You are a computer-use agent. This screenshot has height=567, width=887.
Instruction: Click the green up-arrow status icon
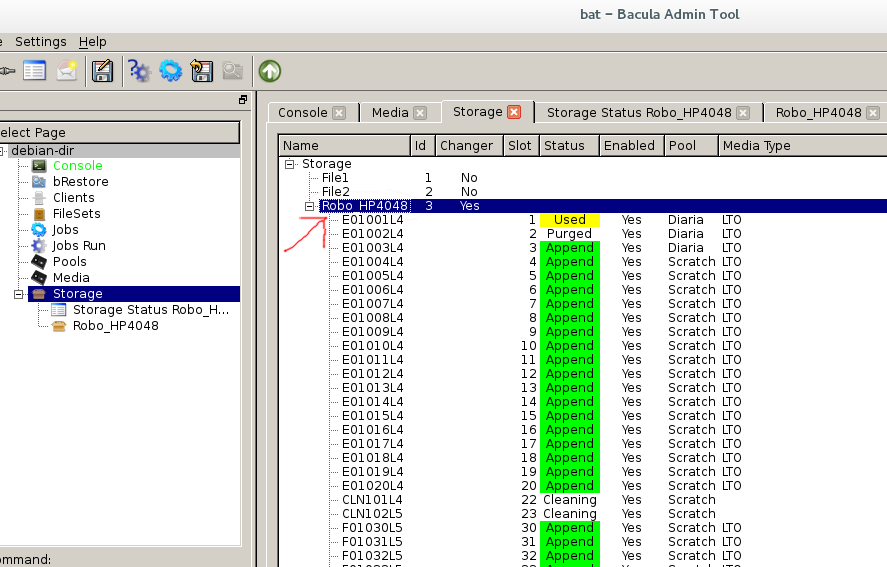[x=270, y=71]
